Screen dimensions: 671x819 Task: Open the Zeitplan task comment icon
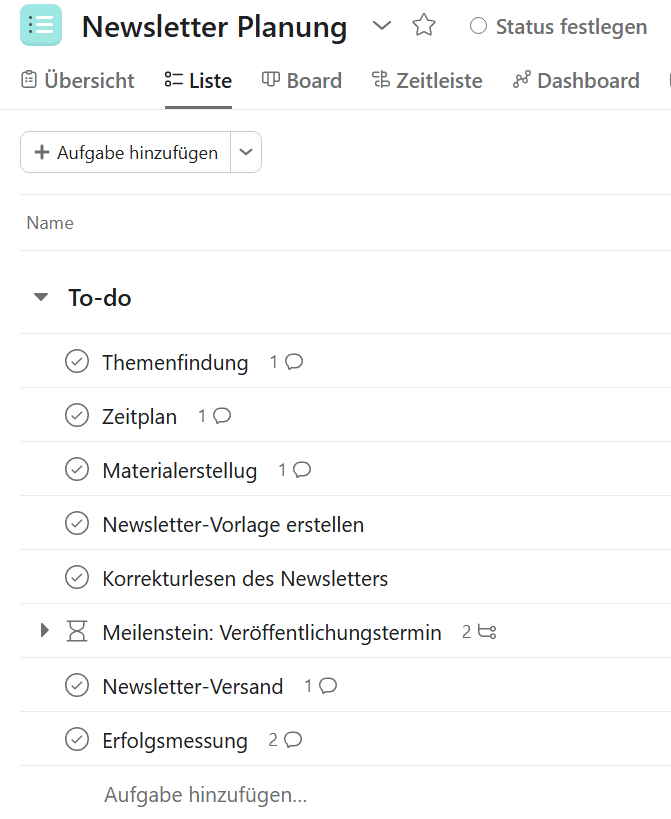tap(222, 416)
